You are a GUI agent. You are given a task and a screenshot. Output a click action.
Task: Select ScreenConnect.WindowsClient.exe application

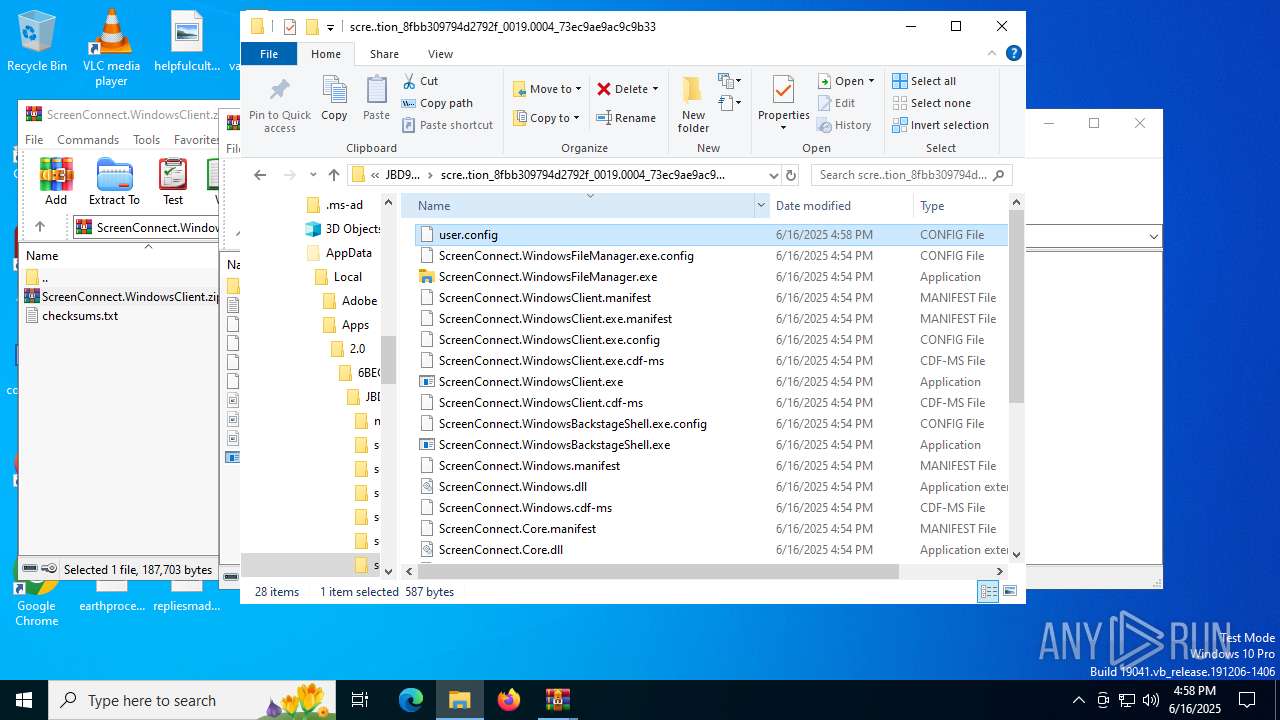711,382
